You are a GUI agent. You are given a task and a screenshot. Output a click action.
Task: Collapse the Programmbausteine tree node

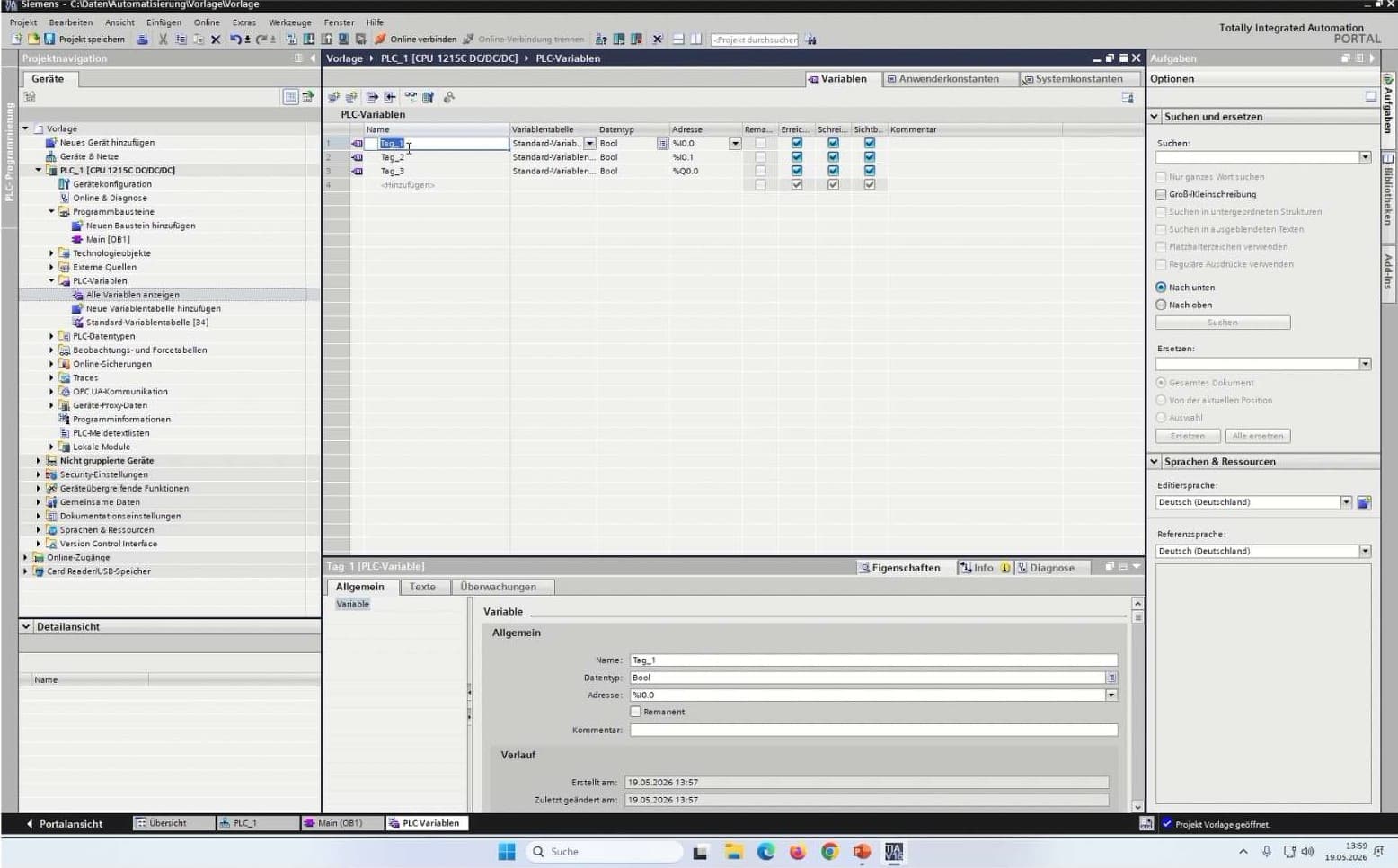(51, 212)
